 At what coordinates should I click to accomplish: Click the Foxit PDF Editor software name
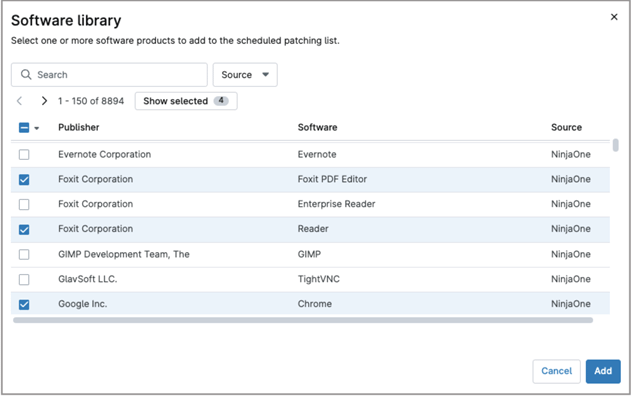pyautogui.click(x=332, y=179)
